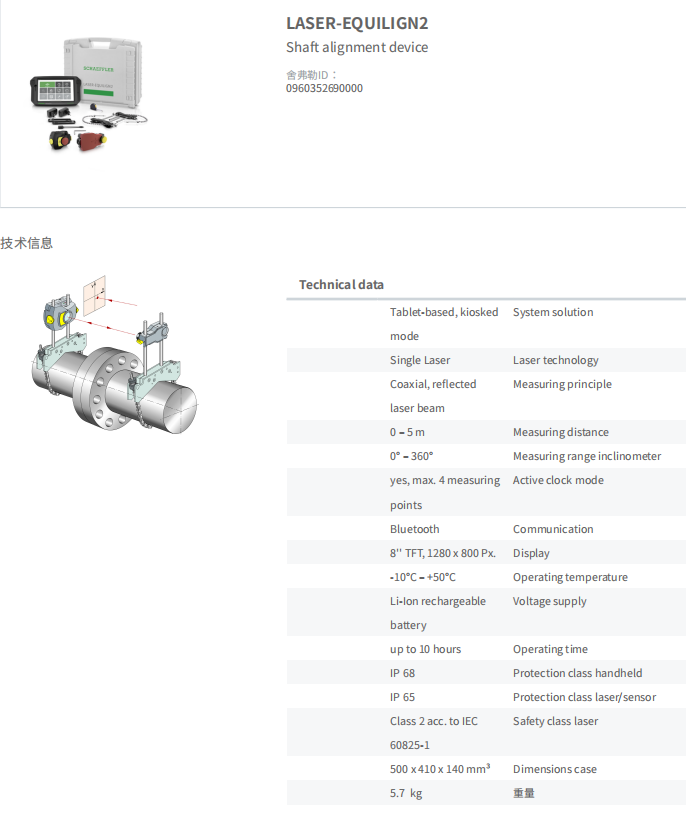Screen dimensions: 686x813
Task: Click the LASER-EQUILIGN2 product title
Action: (x=357, y=23)
